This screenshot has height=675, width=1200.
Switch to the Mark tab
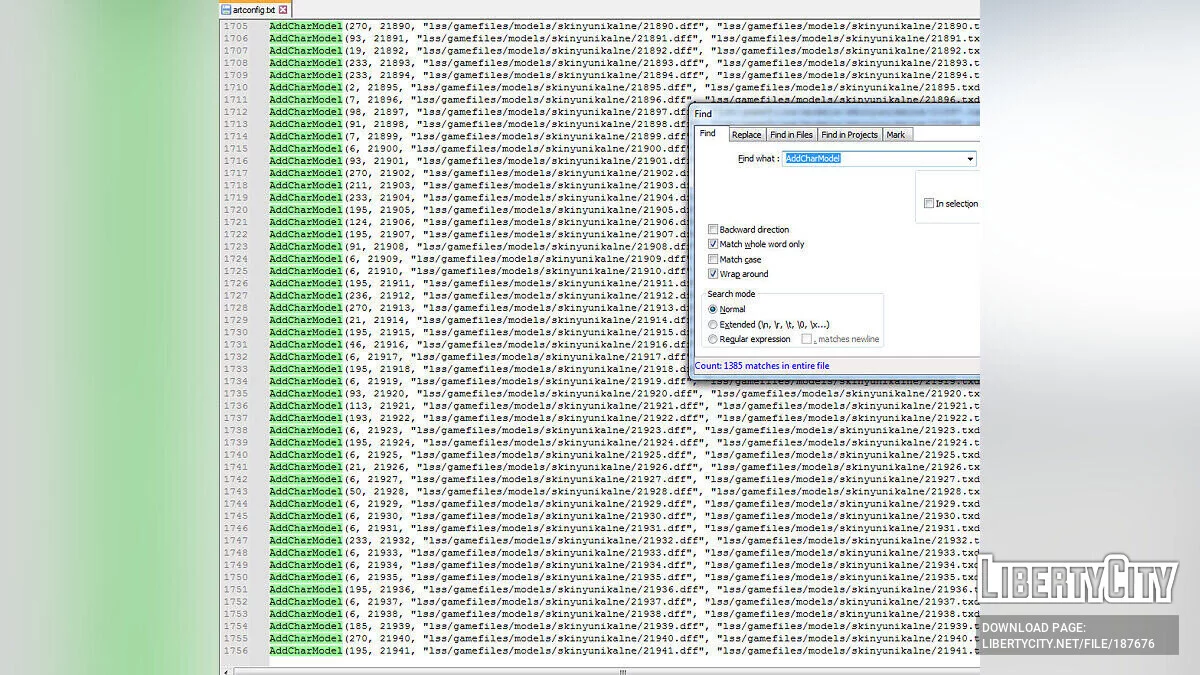pos(896,135)
